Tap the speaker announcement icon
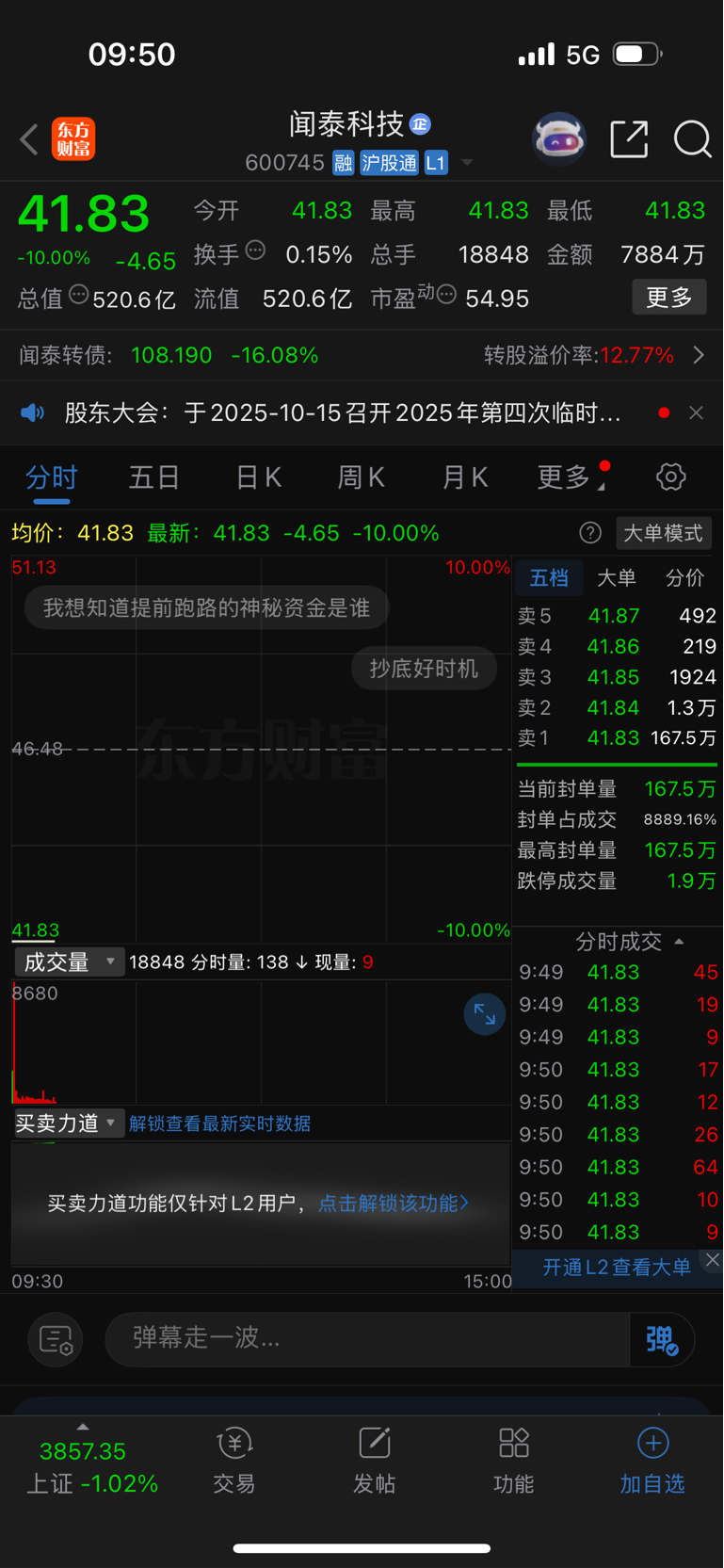 (x=33, y=412)
